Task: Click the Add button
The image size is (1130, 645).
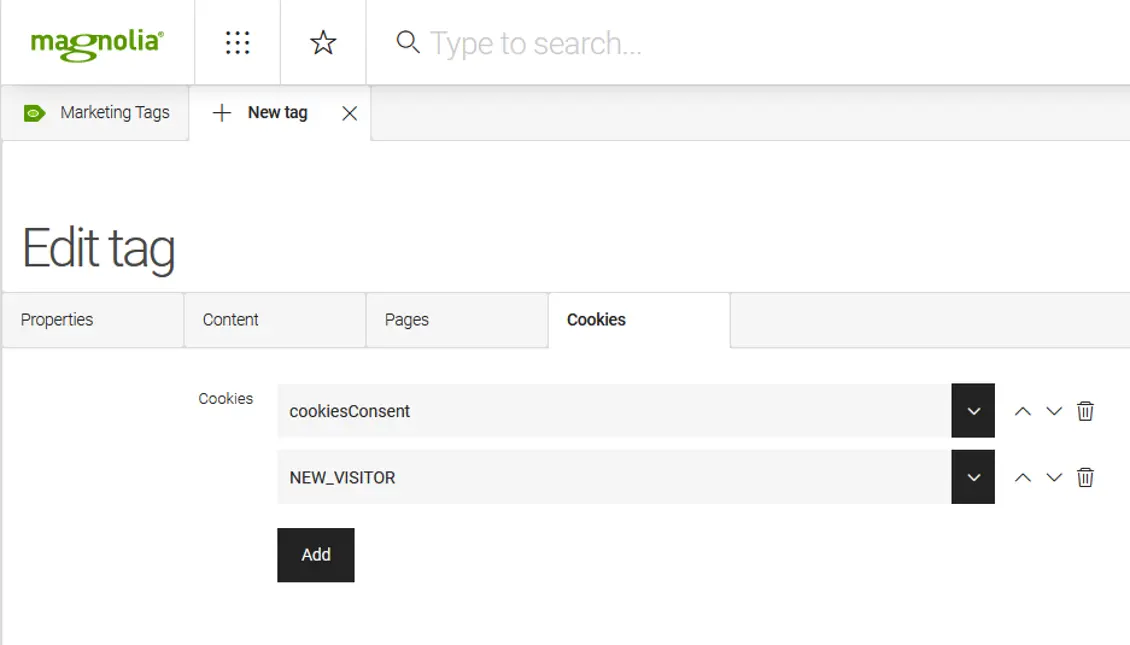Action: pos(315,554)
